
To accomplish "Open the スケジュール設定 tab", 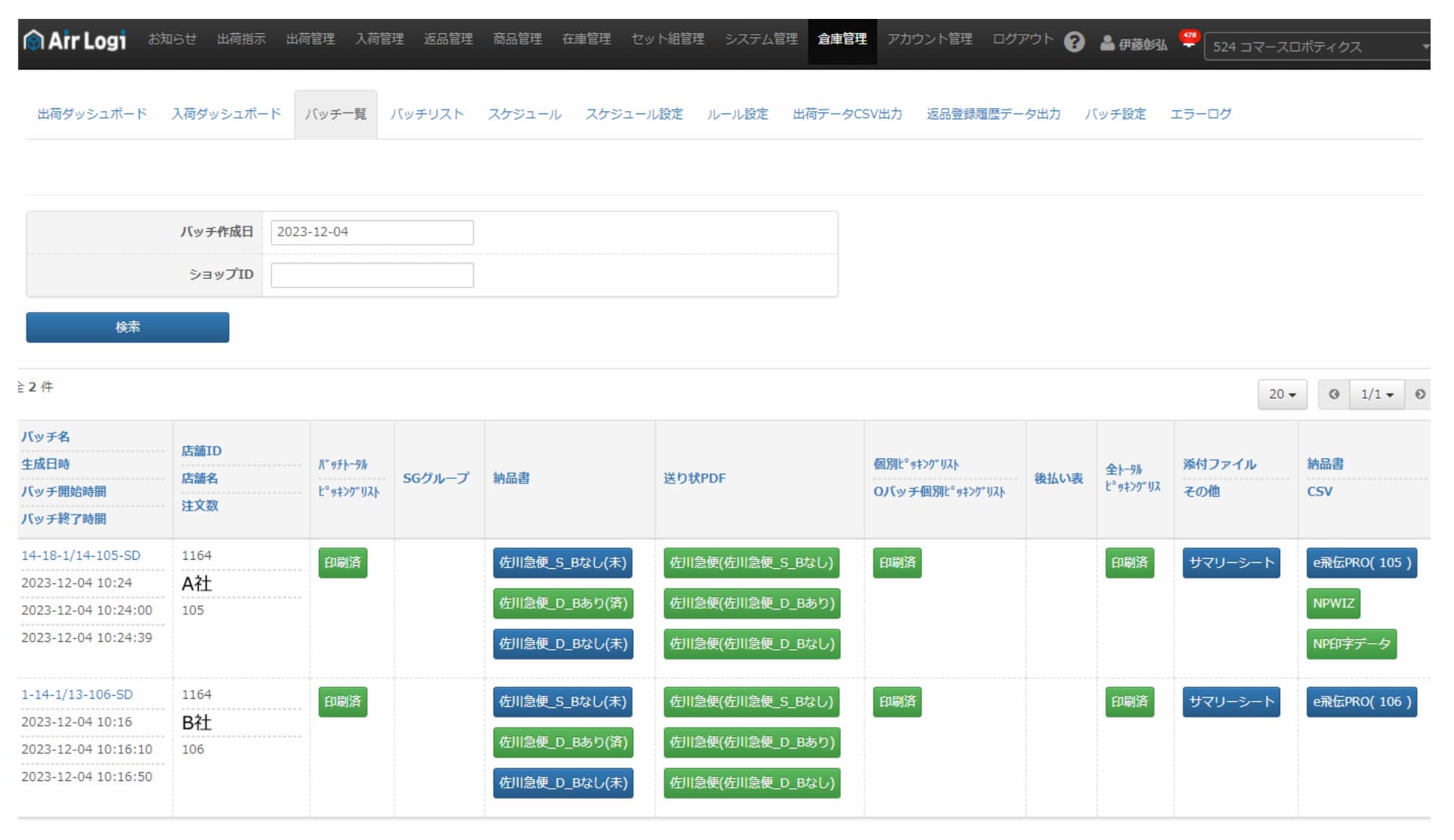I will point(633,114).
